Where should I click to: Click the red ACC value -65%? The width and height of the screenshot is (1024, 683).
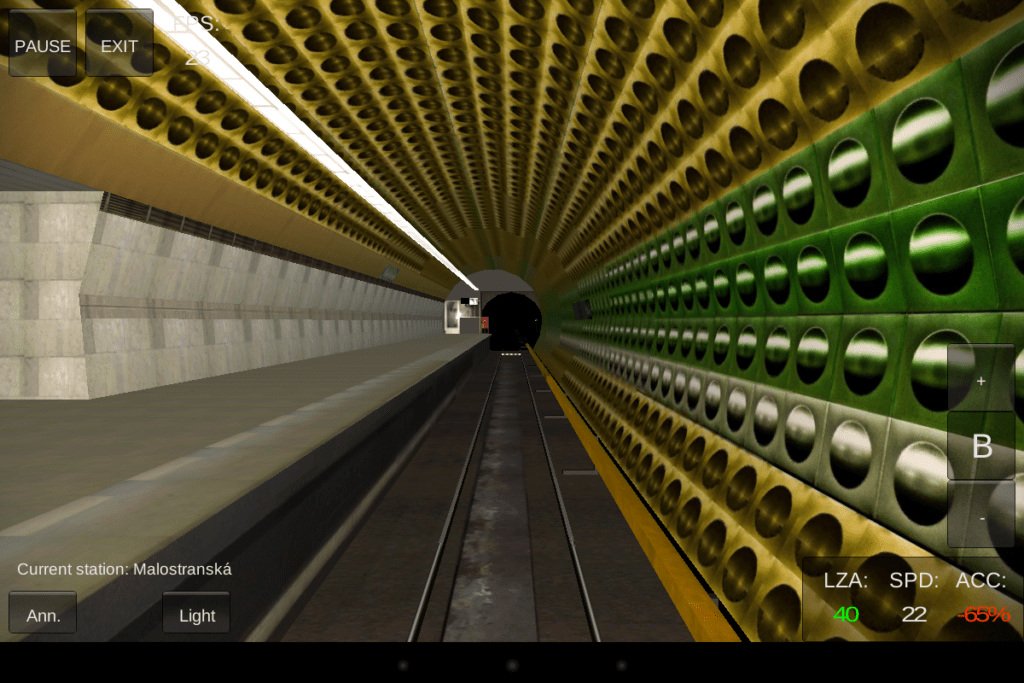[x=983, y=614]
